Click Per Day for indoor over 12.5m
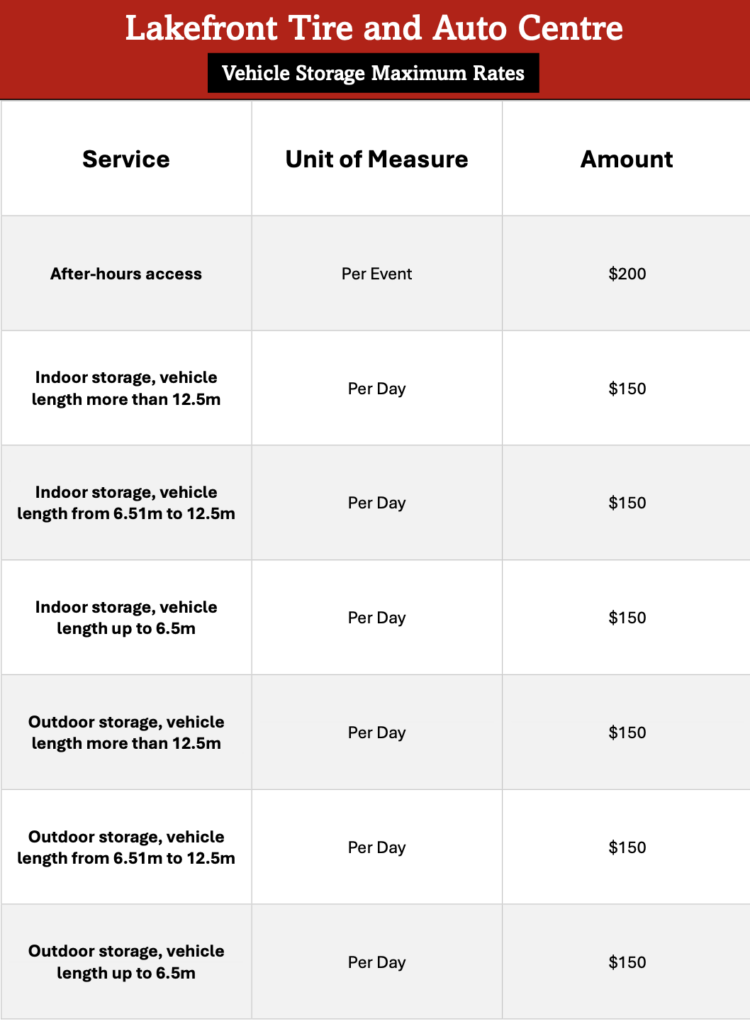 pos(376,388)
